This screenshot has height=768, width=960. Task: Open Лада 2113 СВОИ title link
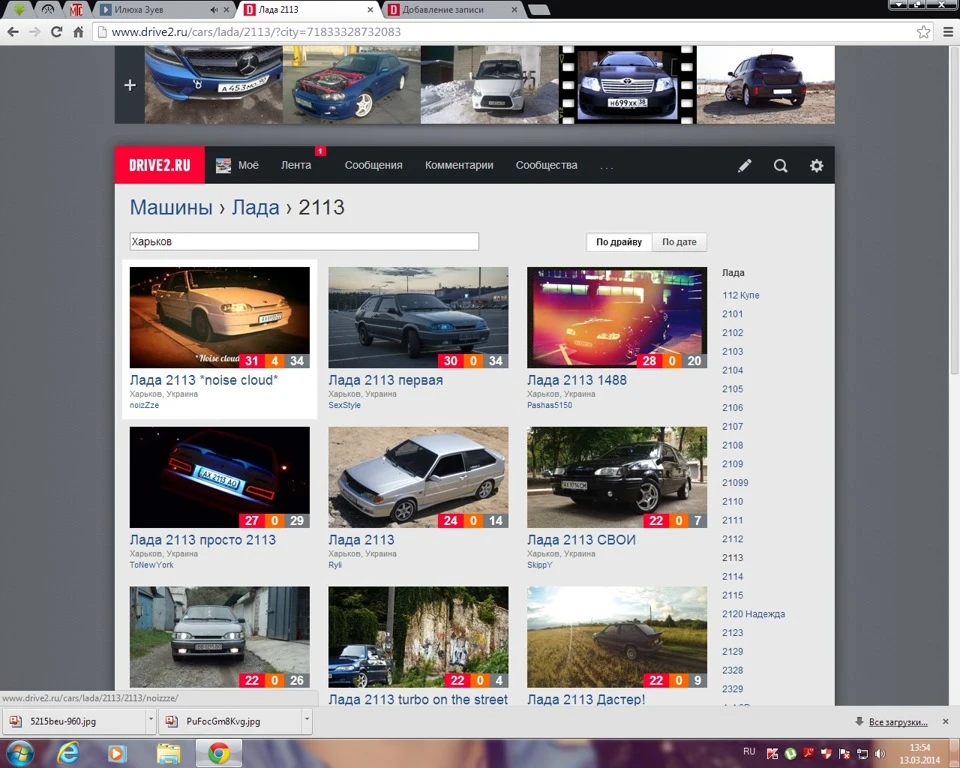pyautogui.click(x=581, y=540)
